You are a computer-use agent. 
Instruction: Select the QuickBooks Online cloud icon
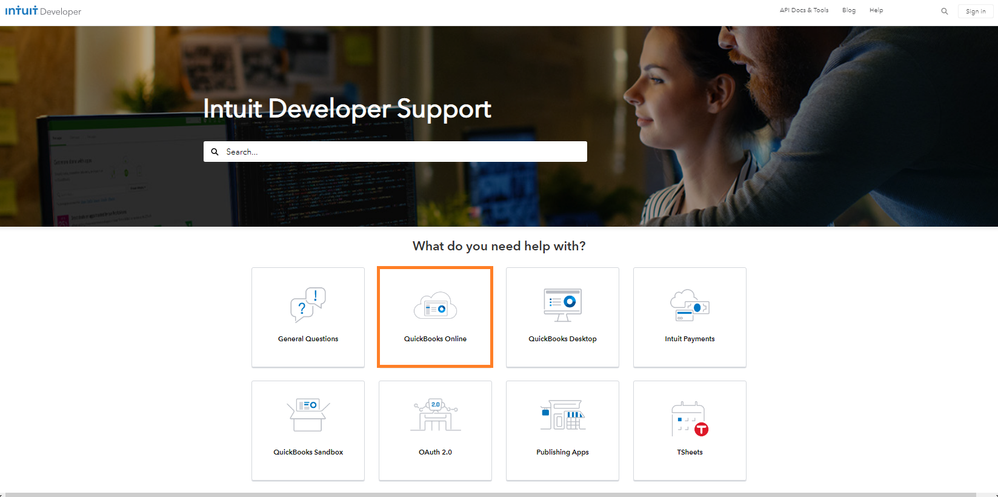click(x=435, y=305)
